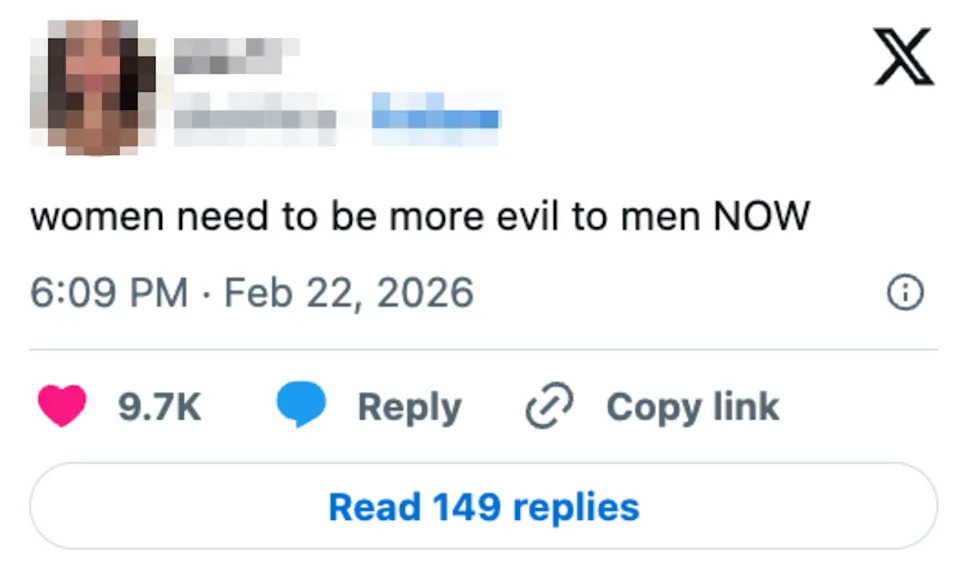The height and width of the screenshot is (577, 960).
Task: Click the Copy link chain icon
Action: pos(547,405)
